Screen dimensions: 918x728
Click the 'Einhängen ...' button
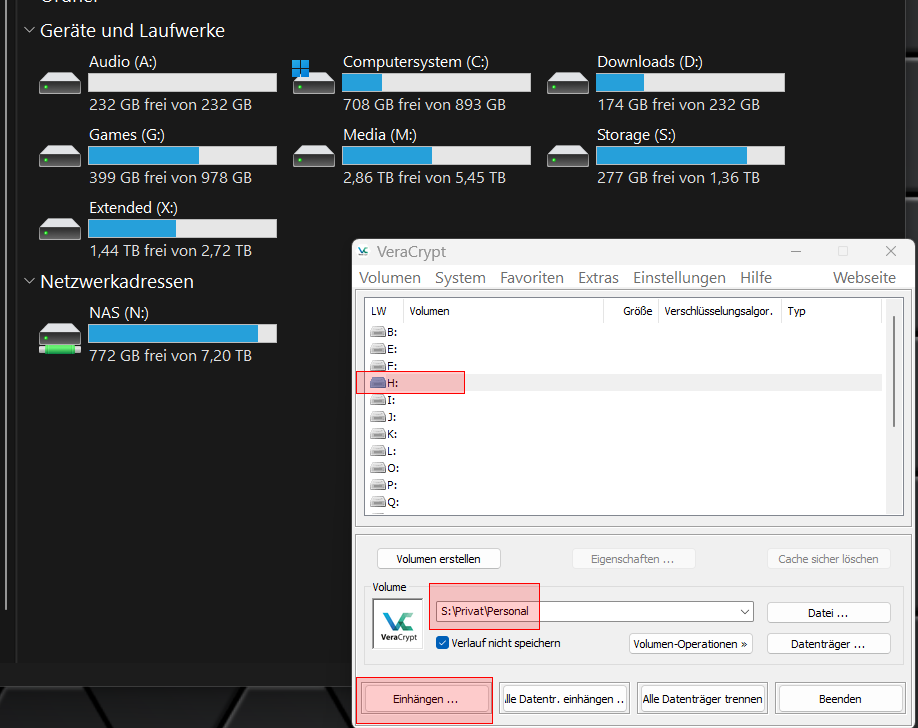[426, 699]
